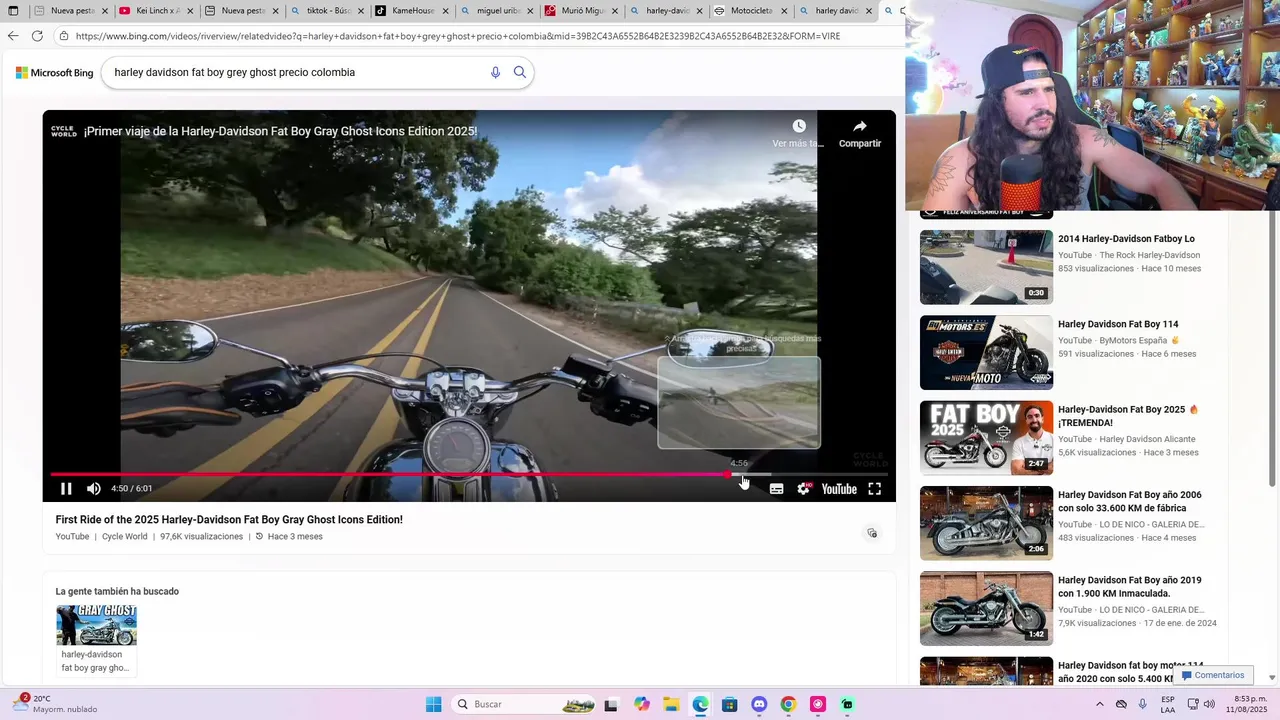Reload the page with refresh icon
The width and height of the screenshot is (1280, 720).
point(37,36)
